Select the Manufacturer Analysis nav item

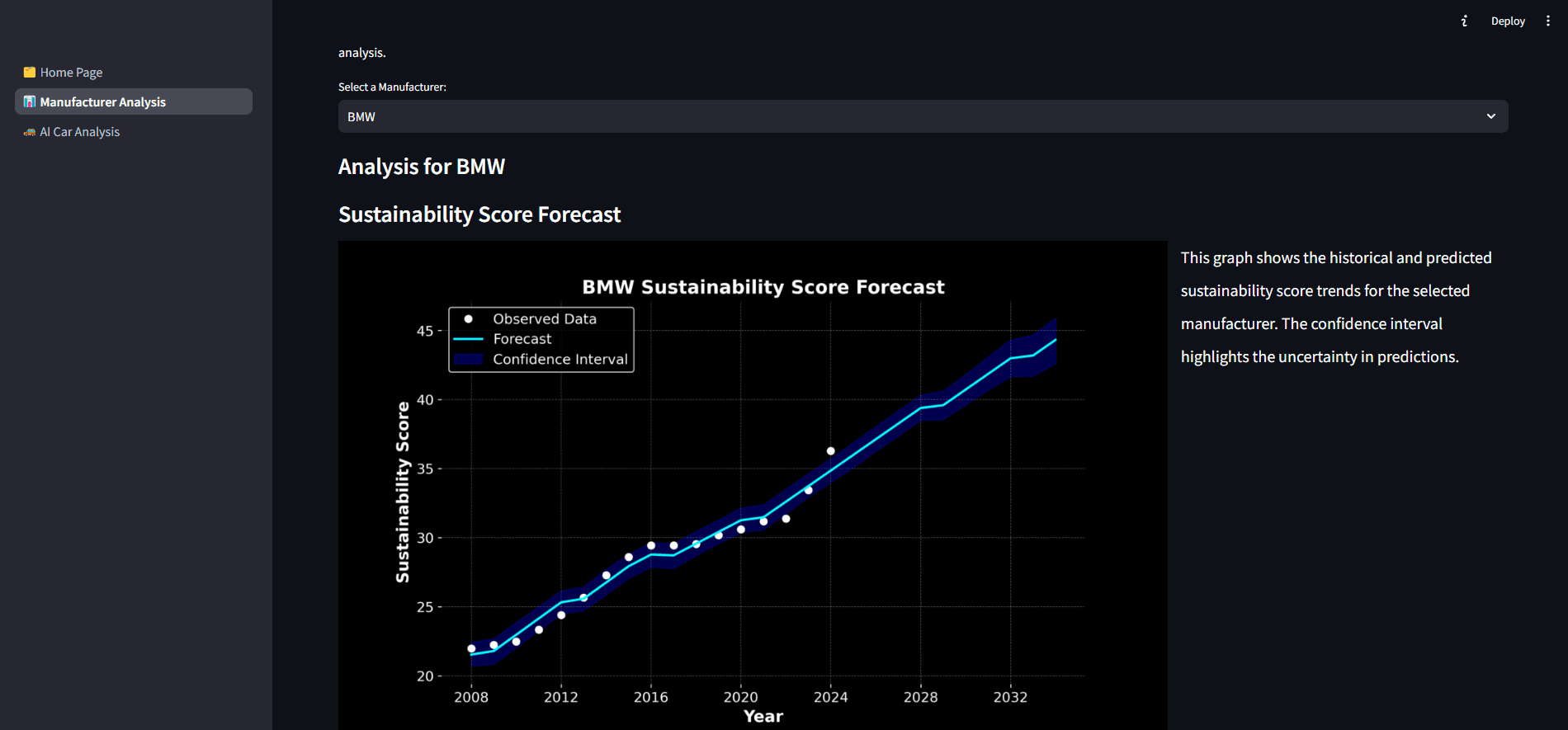click(x=134, y=101)
